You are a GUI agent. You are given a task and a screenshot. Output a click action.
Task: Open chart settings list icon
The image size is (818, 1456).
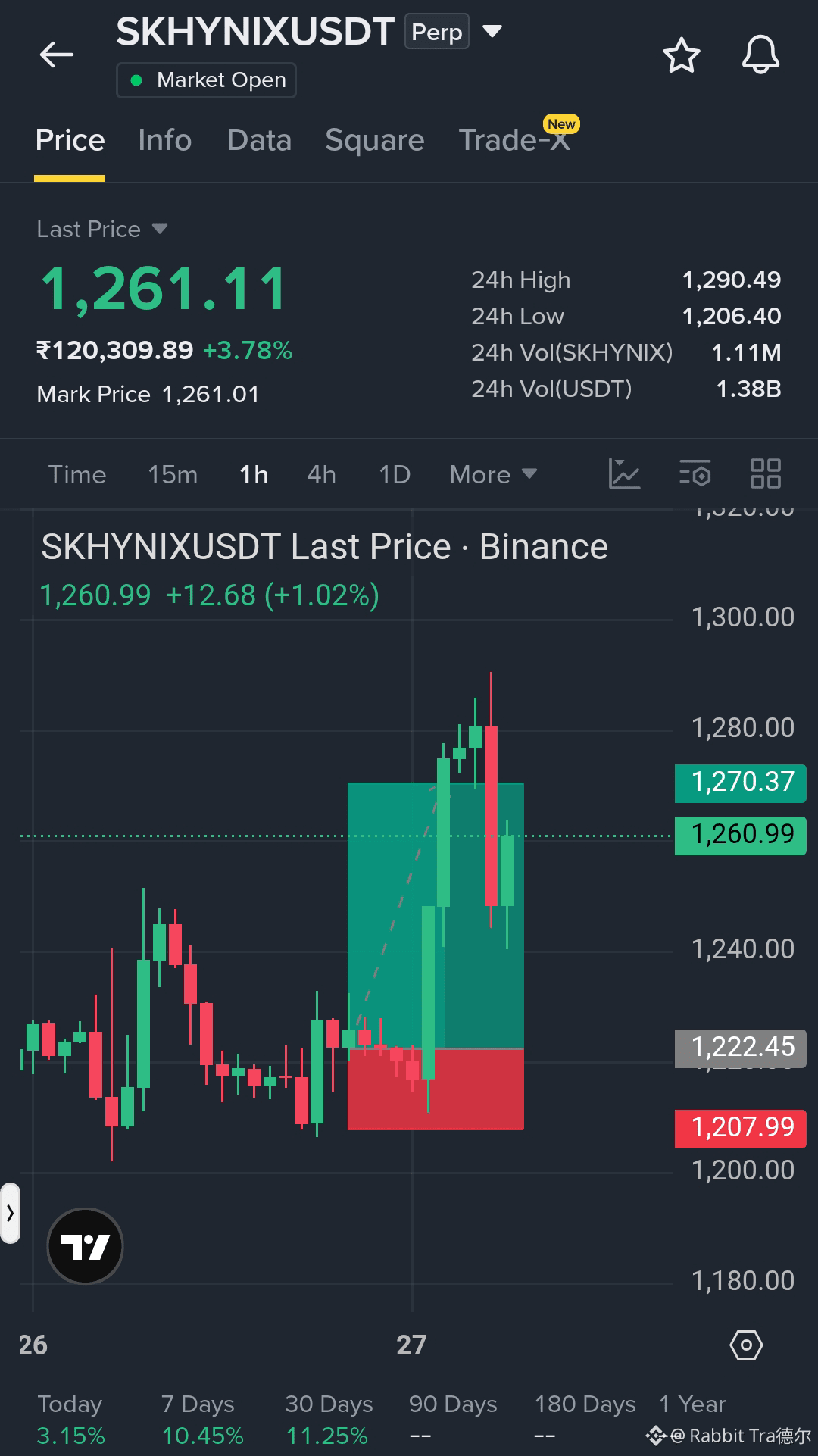(x=695, y=474)
